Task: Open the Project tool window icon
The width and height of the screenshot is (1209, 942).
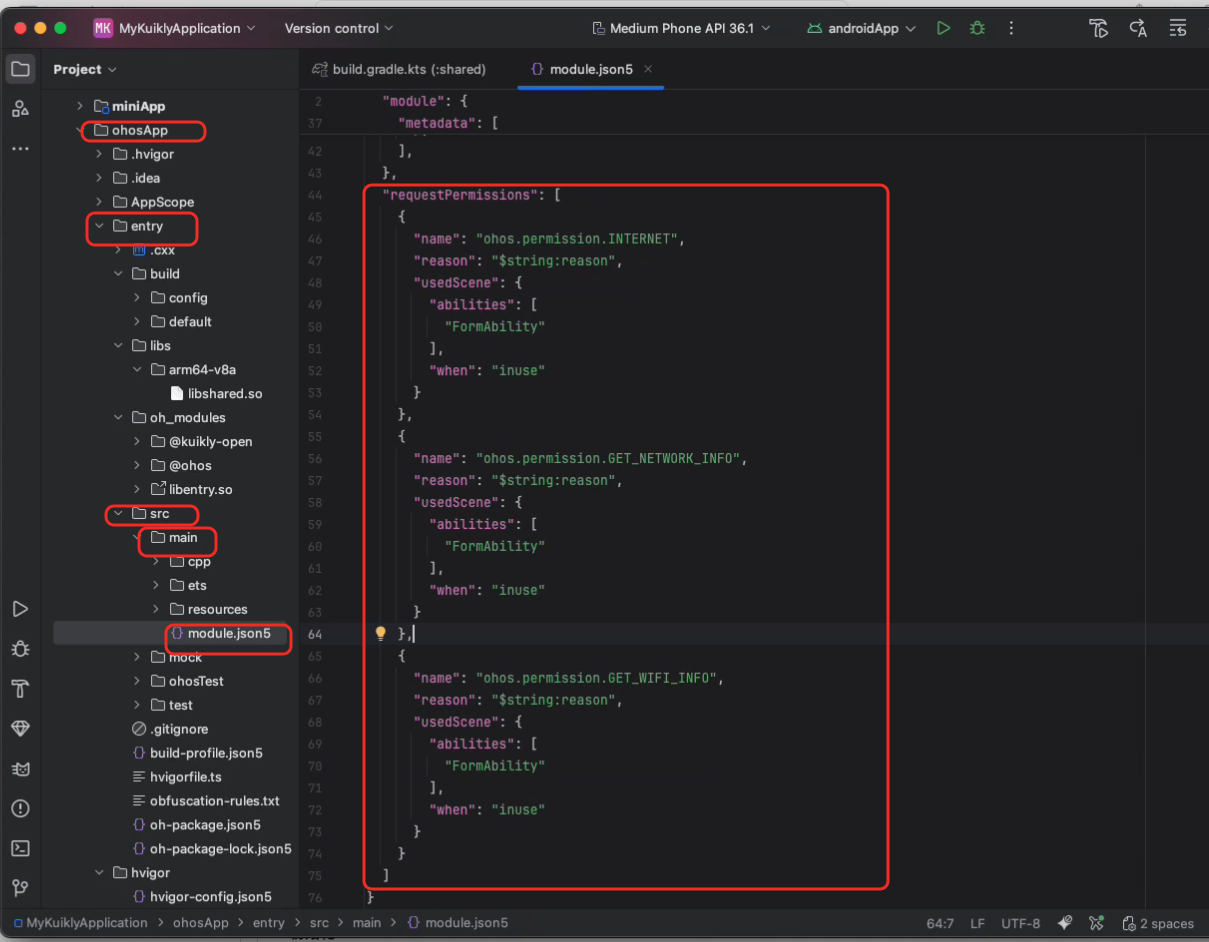Action: coord(20,69)
